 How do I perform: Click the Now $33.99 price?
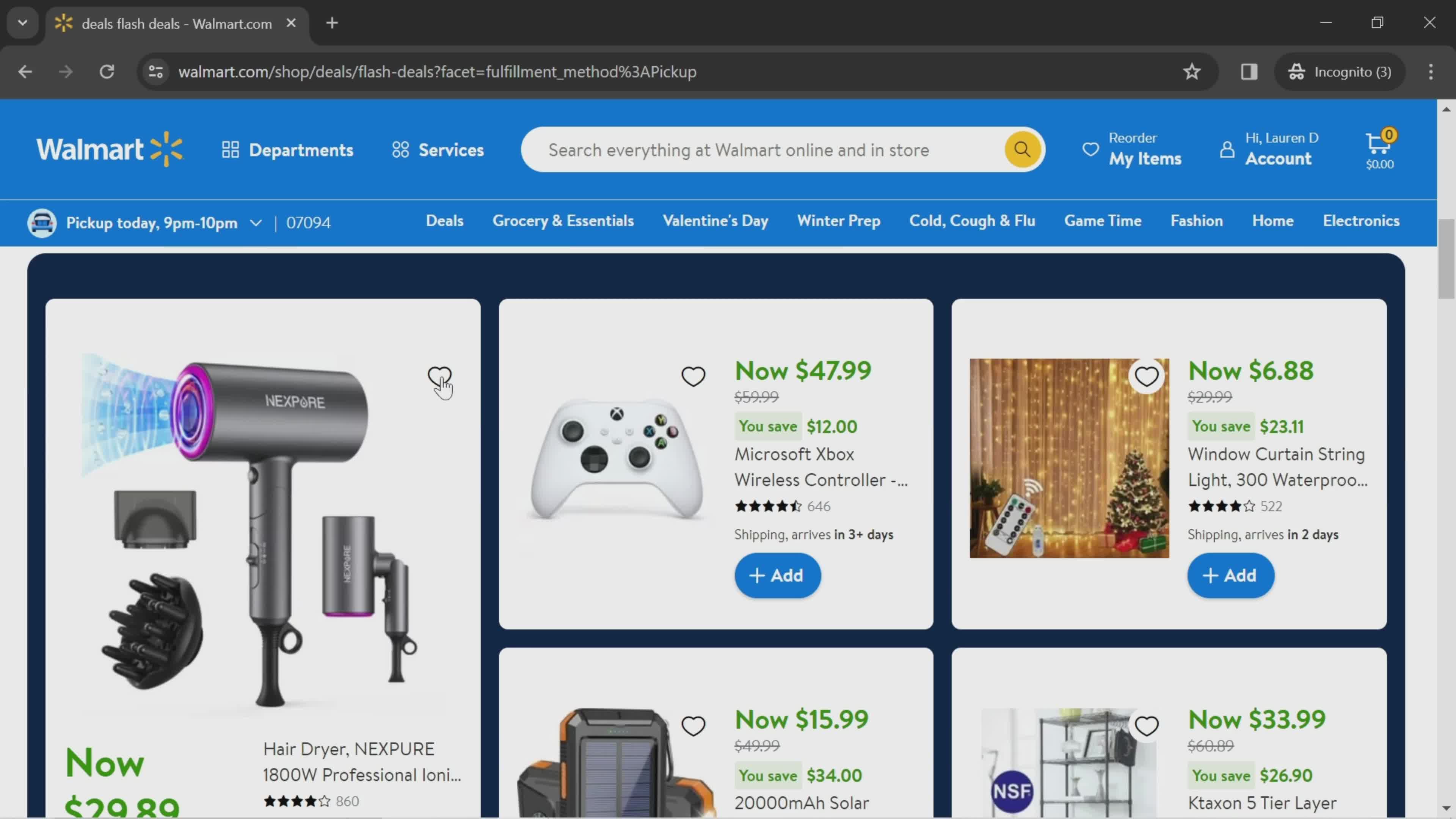coord(1257,720)
